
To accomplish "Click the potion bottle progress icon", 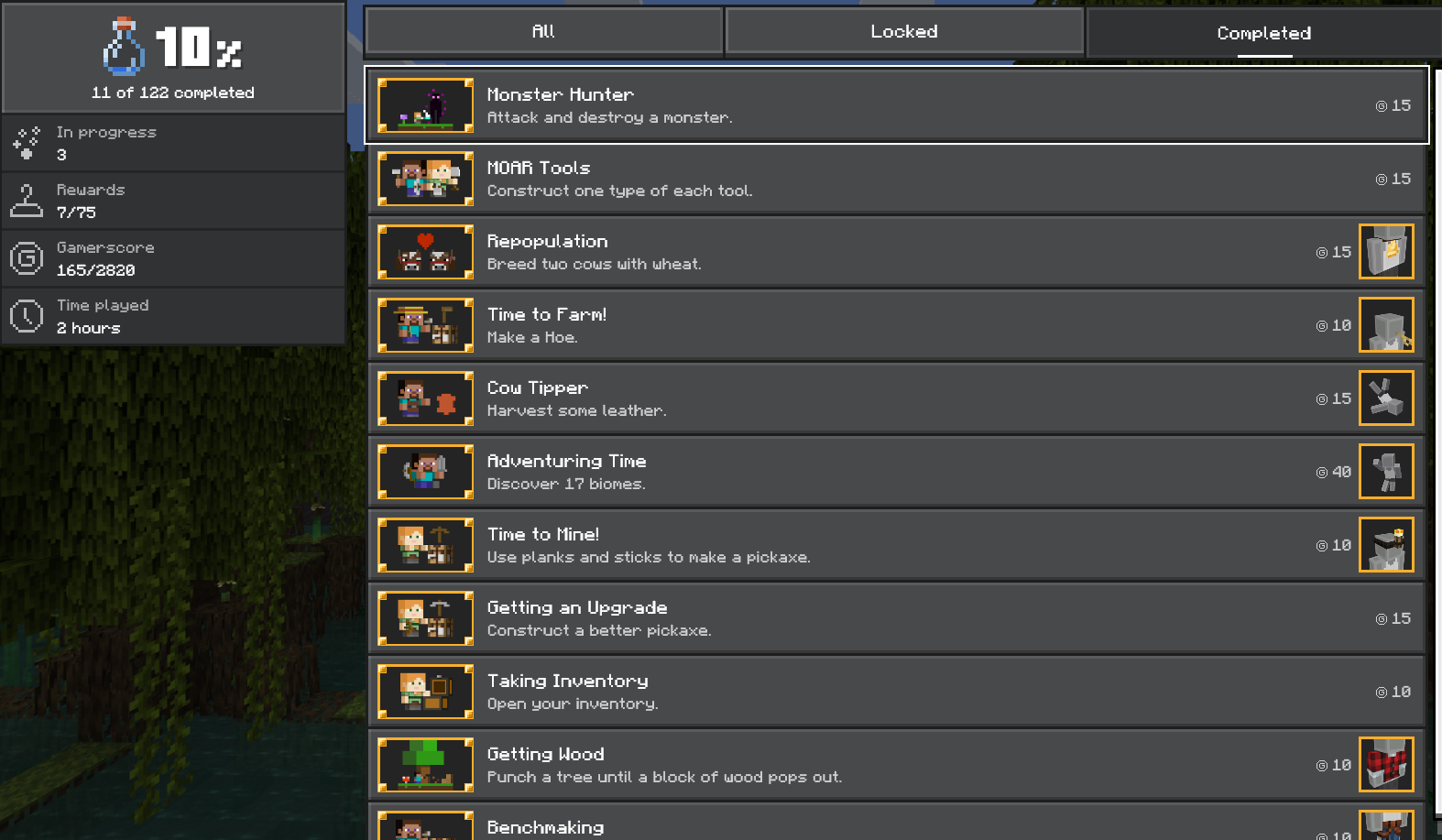I will click(x=124, y=47).
